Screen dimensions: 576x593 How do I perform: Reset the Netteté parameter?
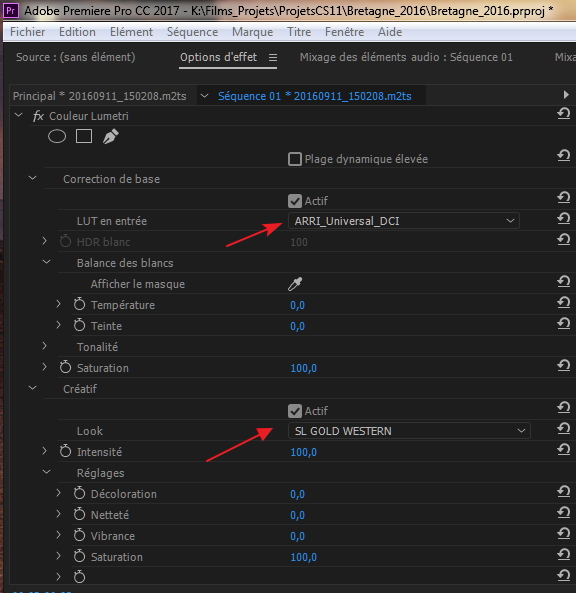tap(564, 513)
